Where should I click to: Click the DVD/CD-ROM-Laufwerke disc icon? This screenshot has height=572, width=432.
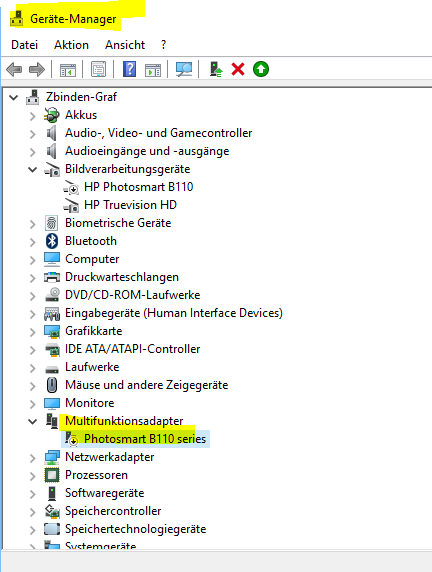(52, 295)
